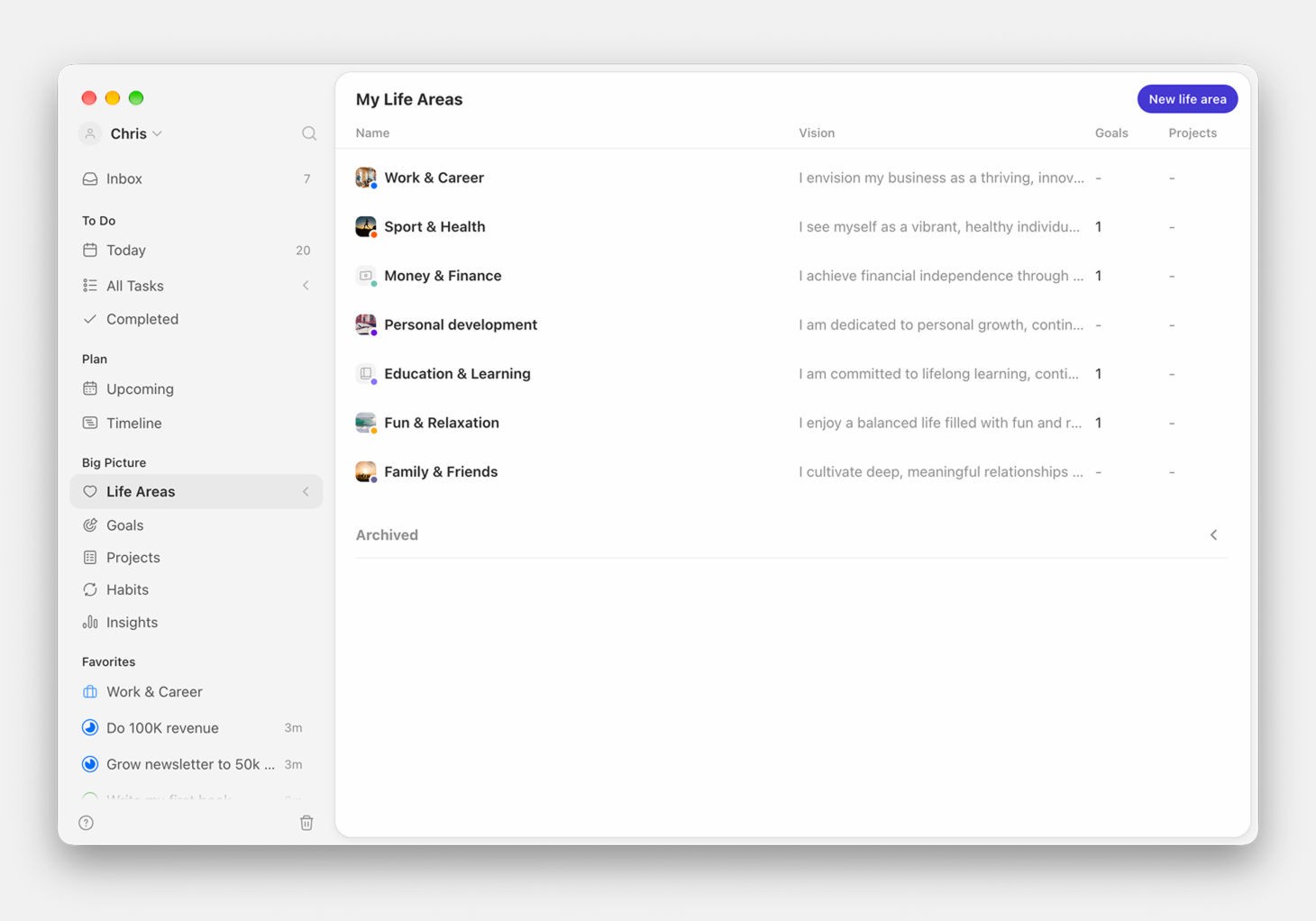This screenshot has height=921, width=1316.
Task: Click the Personal development name
Action: pyautogui.click(x=461, y=325)
